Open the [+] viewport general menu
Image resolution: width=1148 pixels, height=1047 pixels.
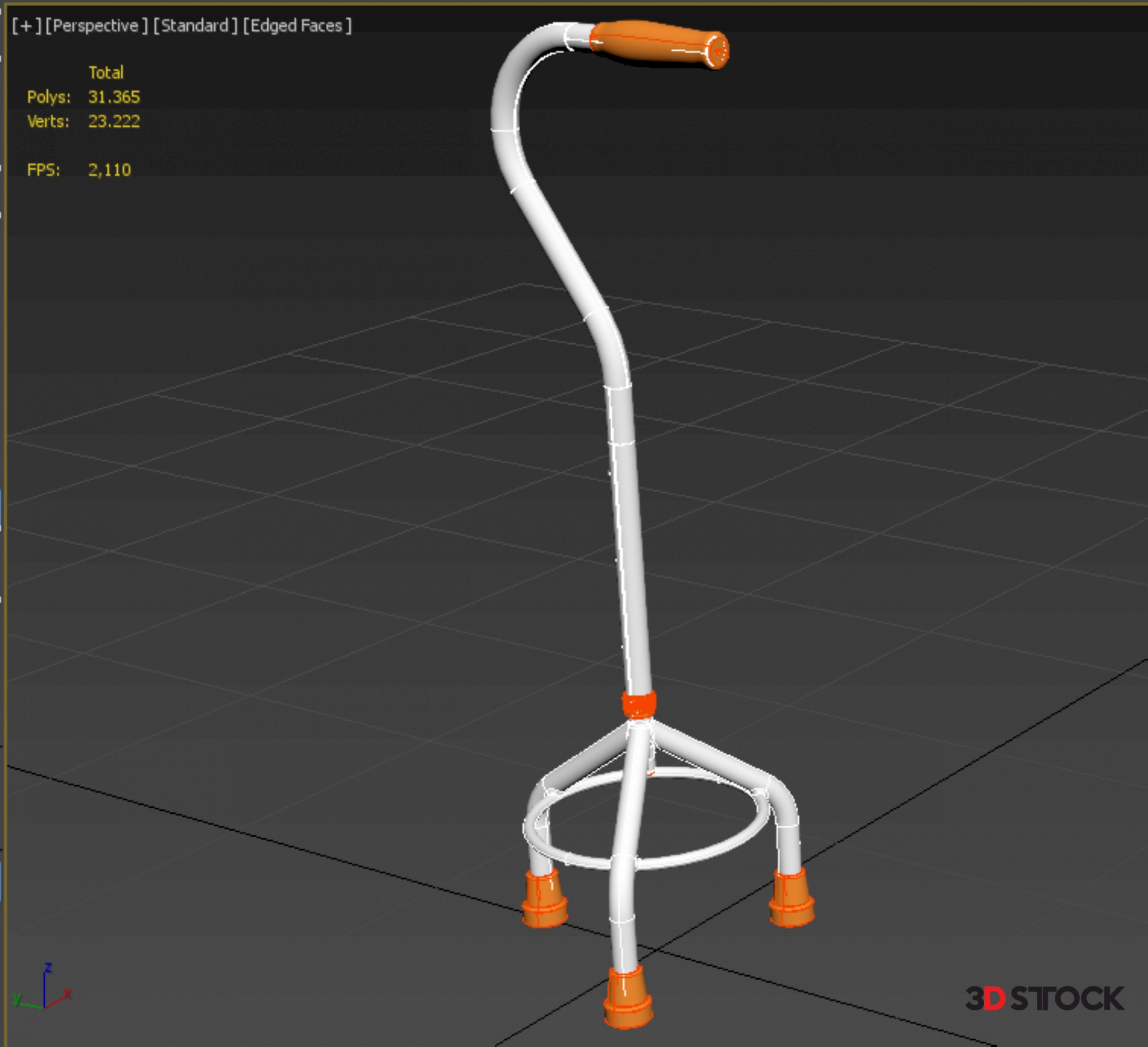click(x=26, y=26)
